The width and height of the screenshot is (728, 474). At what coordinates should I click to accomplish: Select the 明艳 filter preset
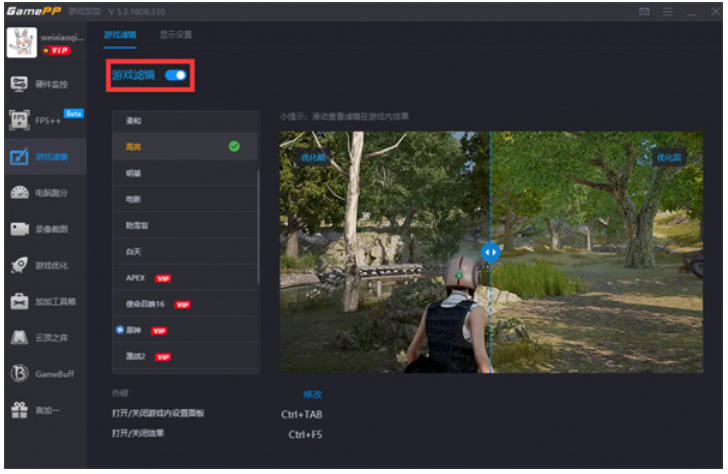point(185,173)
